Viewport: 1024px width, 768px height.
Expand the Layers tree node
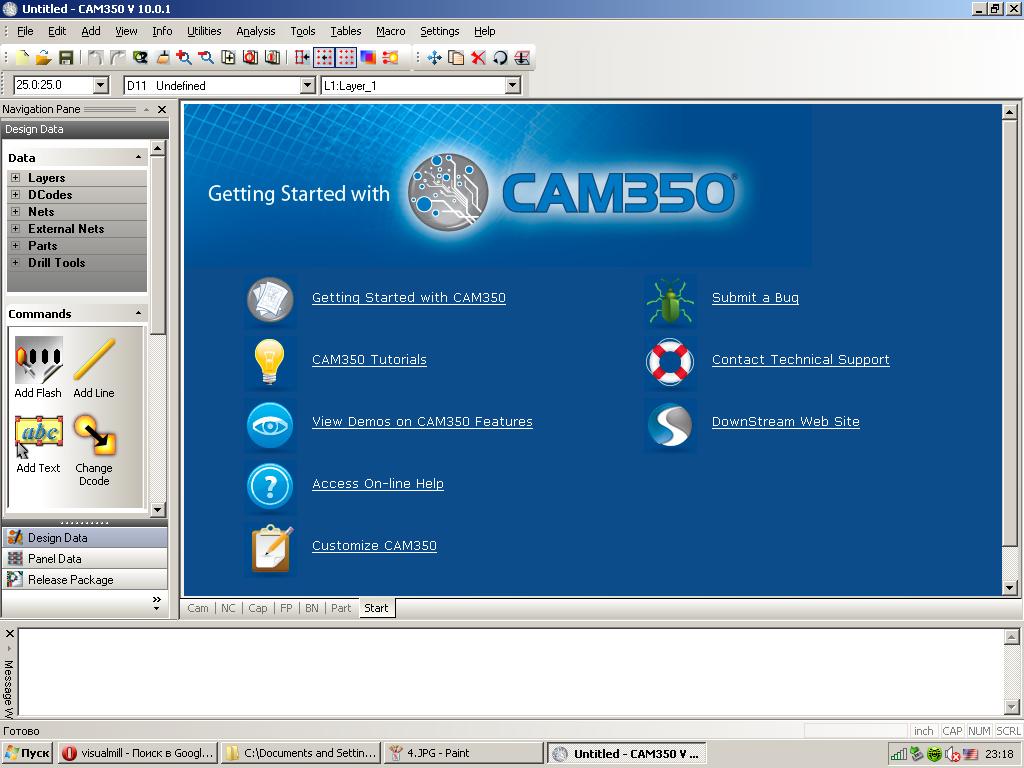point(16,178)
